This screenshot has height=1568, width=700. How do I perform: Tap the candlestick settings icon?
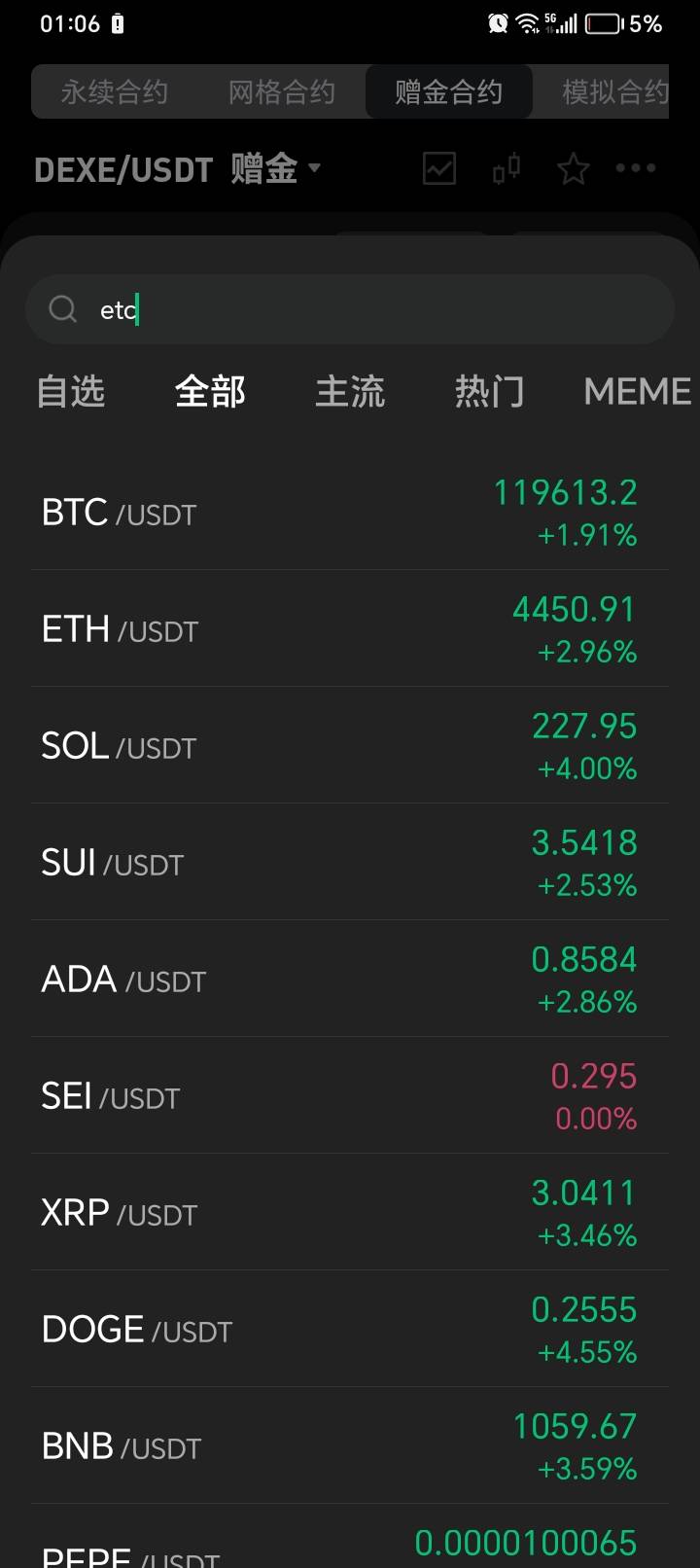(x=507, y=169)
